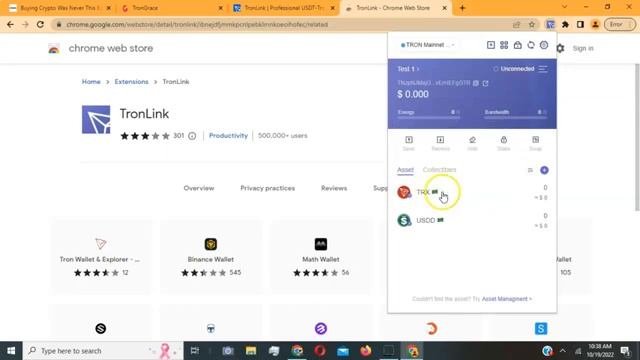Open the tab search dropdown arrow
This screenshot has width=640, height=360.
point(564,7)
